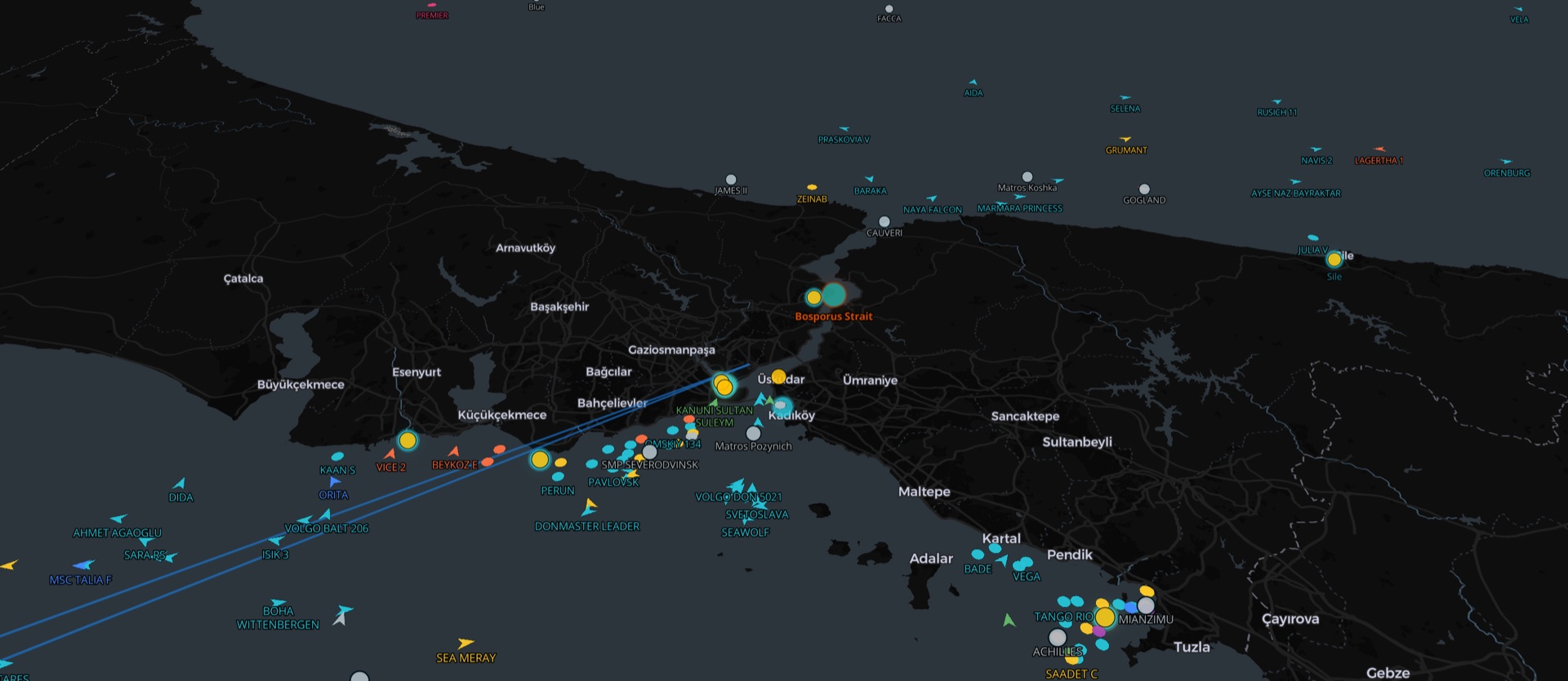Select the GRUMANT yellow arrow vessel

click(1125, 140)
